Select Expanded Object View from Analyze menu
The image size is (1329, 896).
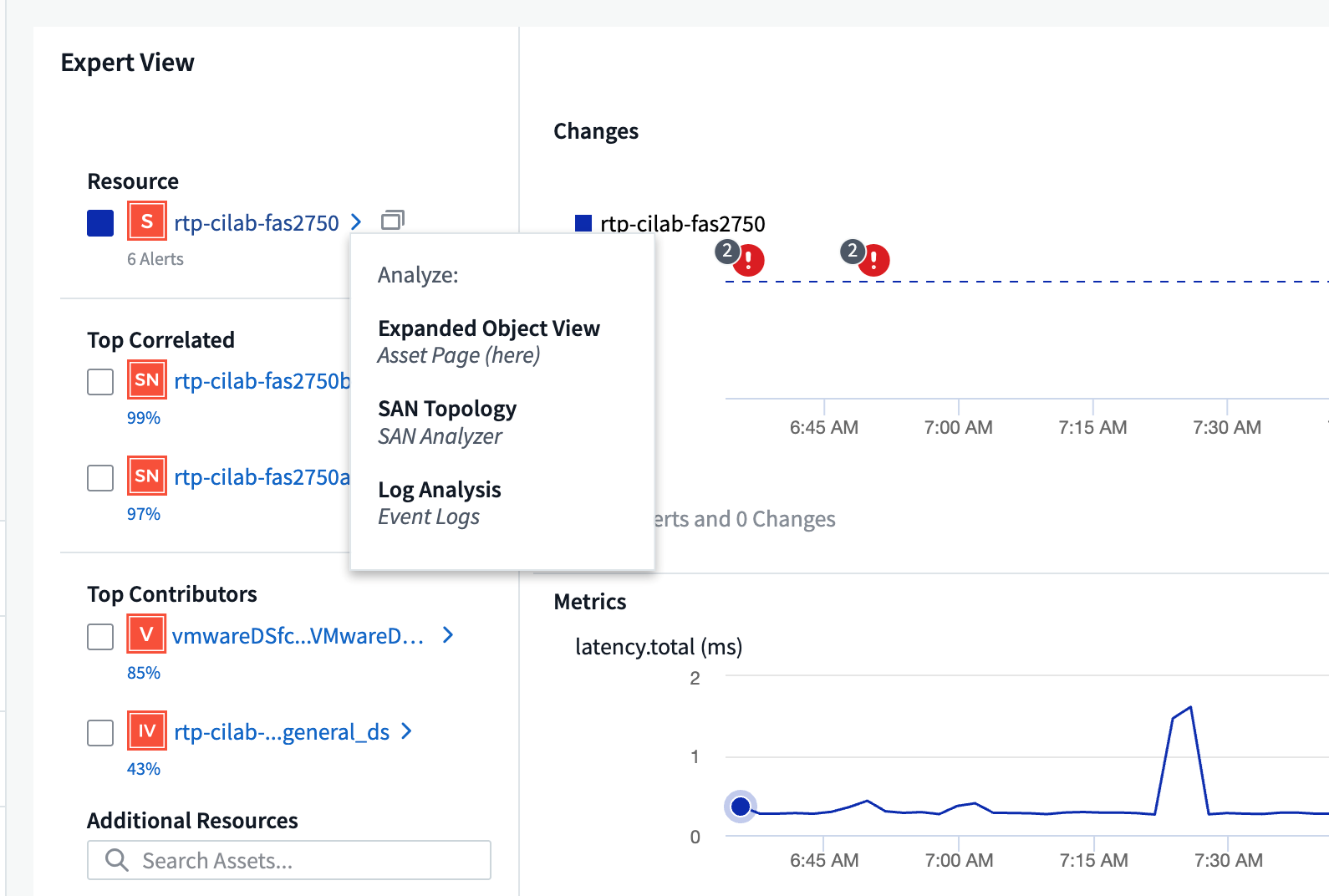coord(488,328)
